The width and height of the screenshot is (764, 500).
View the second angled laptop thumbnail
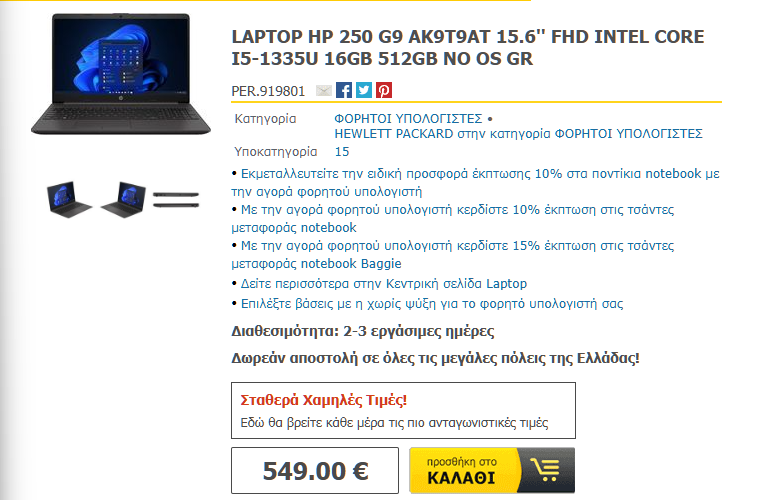123,199
